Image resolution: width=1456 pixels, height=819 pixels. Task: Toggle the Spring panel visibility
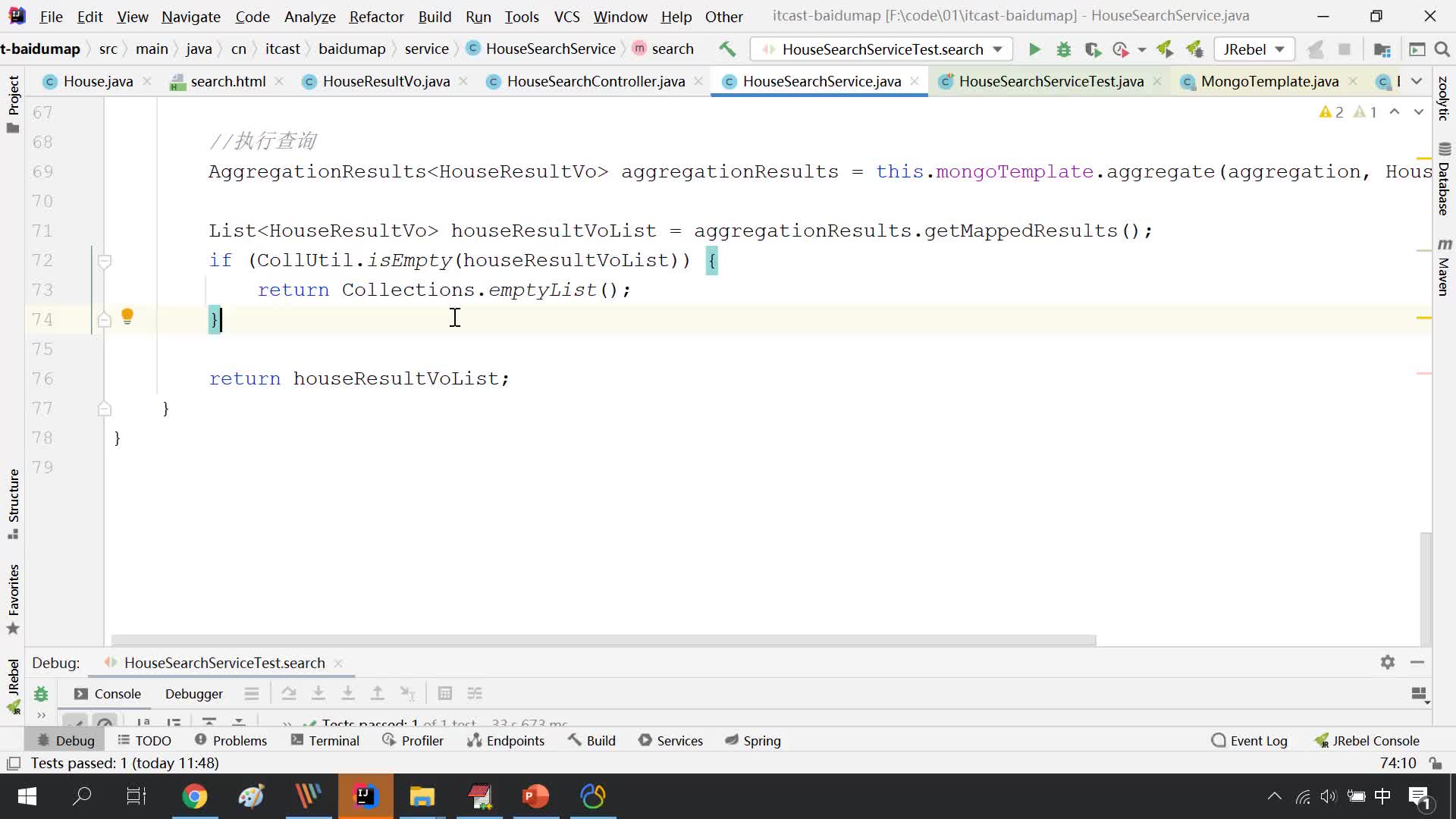(x=763, y=740)
